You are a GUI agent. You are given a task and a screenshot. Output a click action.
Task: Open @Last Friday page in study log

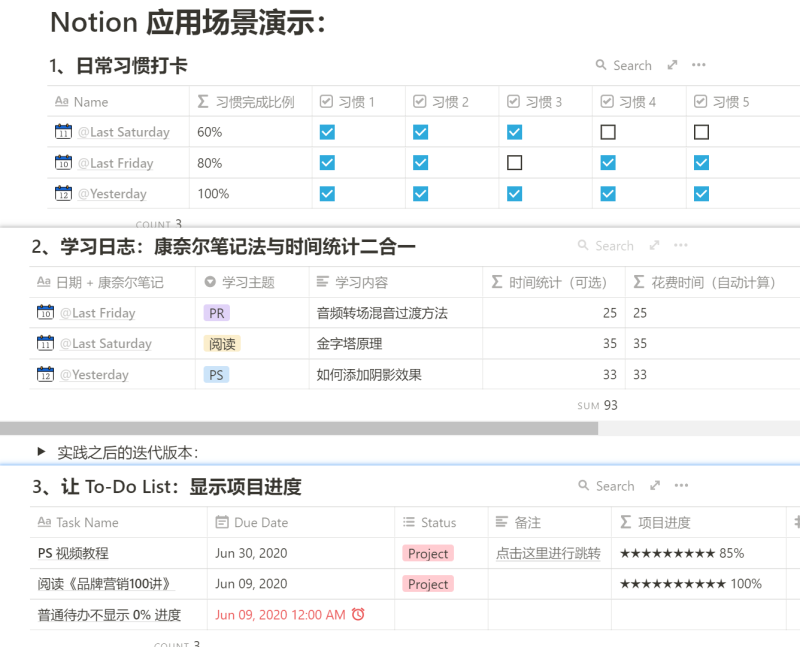click(97, 313)
